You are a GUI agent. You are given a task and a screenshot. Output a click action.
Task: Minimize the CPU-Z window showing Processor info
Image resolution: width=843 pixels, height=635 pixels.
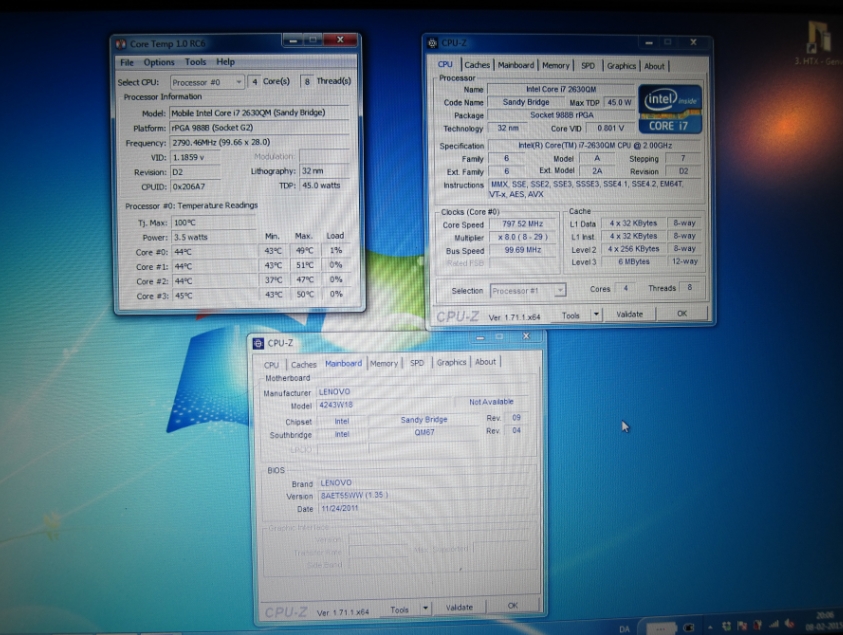pyautogui.click(x=649, y=42)
